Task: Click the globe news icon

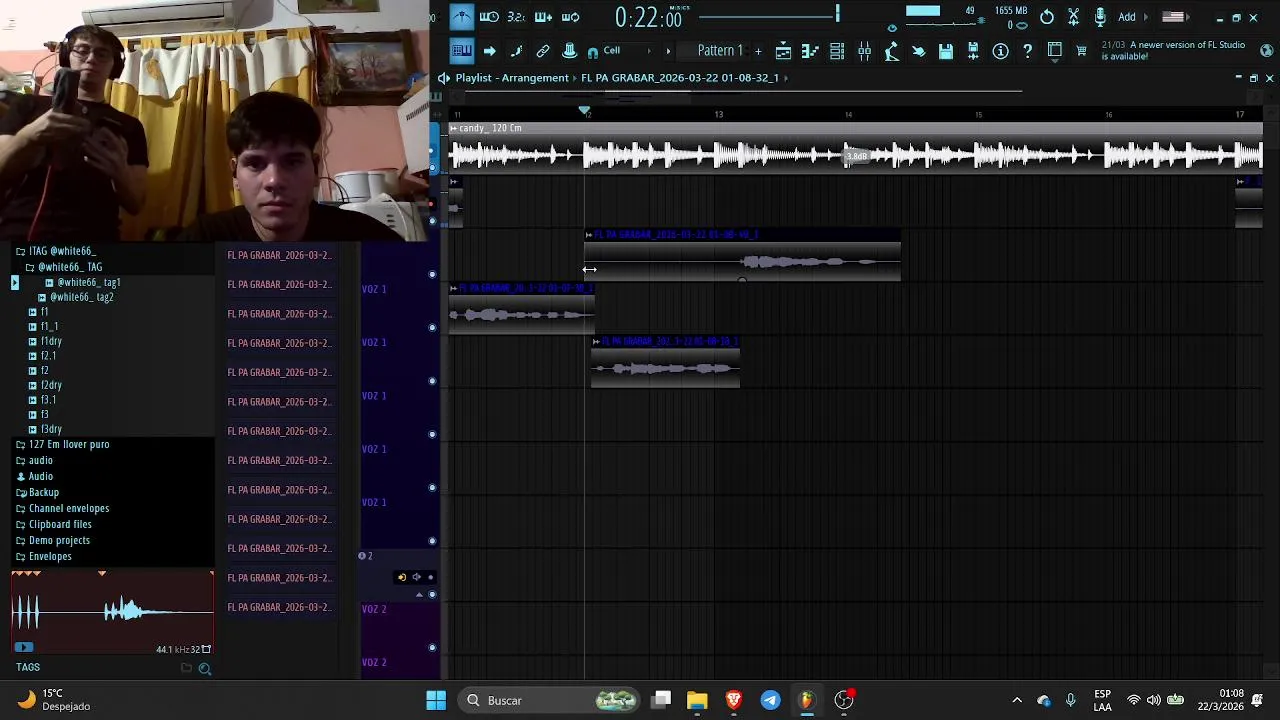Action: point(1267,50)
